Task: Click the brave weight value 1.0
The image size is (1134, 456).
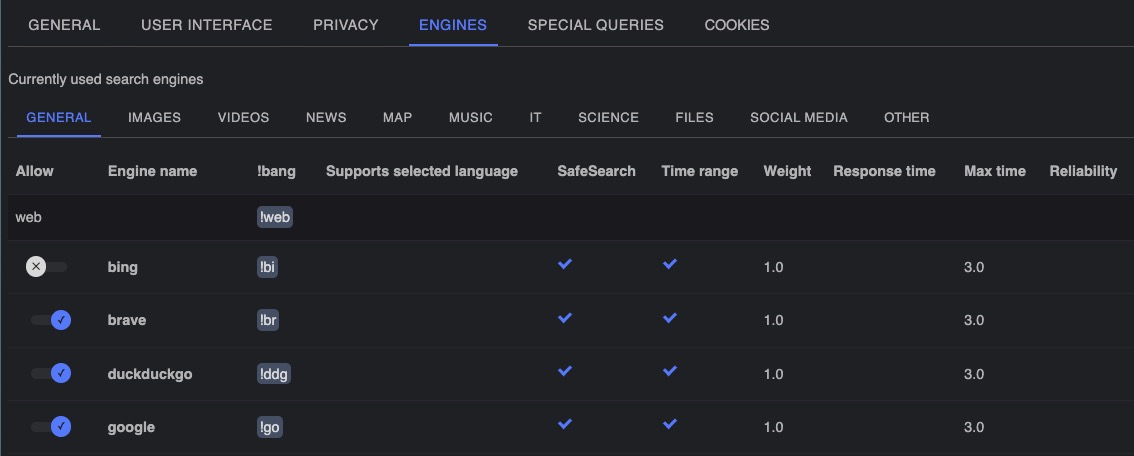Action: 773,320
